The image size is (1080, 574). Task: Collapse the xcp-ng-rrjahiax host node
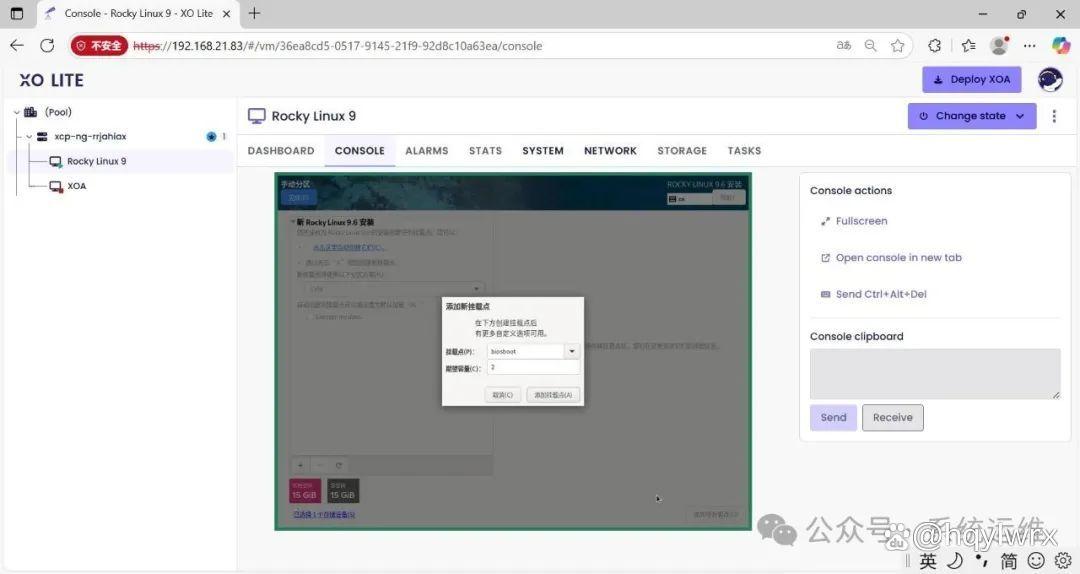coord(29,136)
